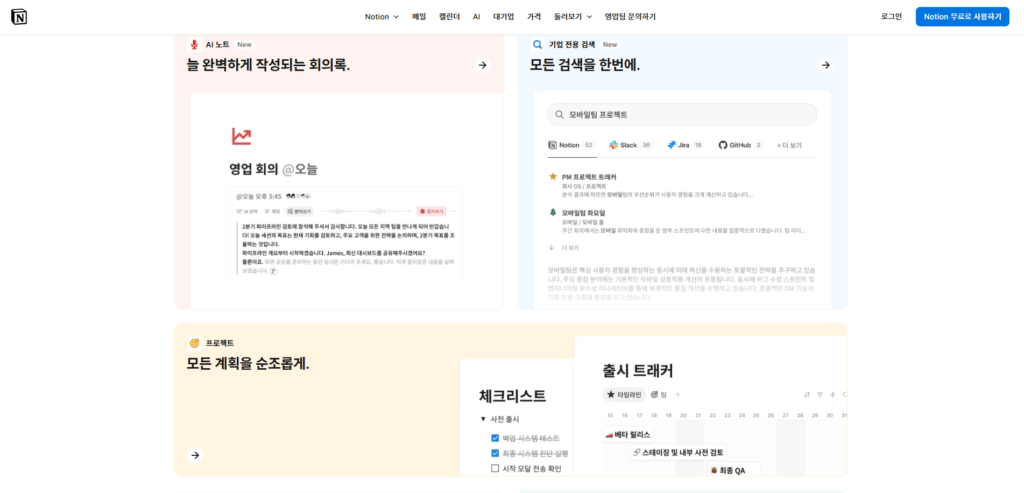1024x493 pixels.
Task: Click the magnifier icon inside search field
Action: [559, 114]
